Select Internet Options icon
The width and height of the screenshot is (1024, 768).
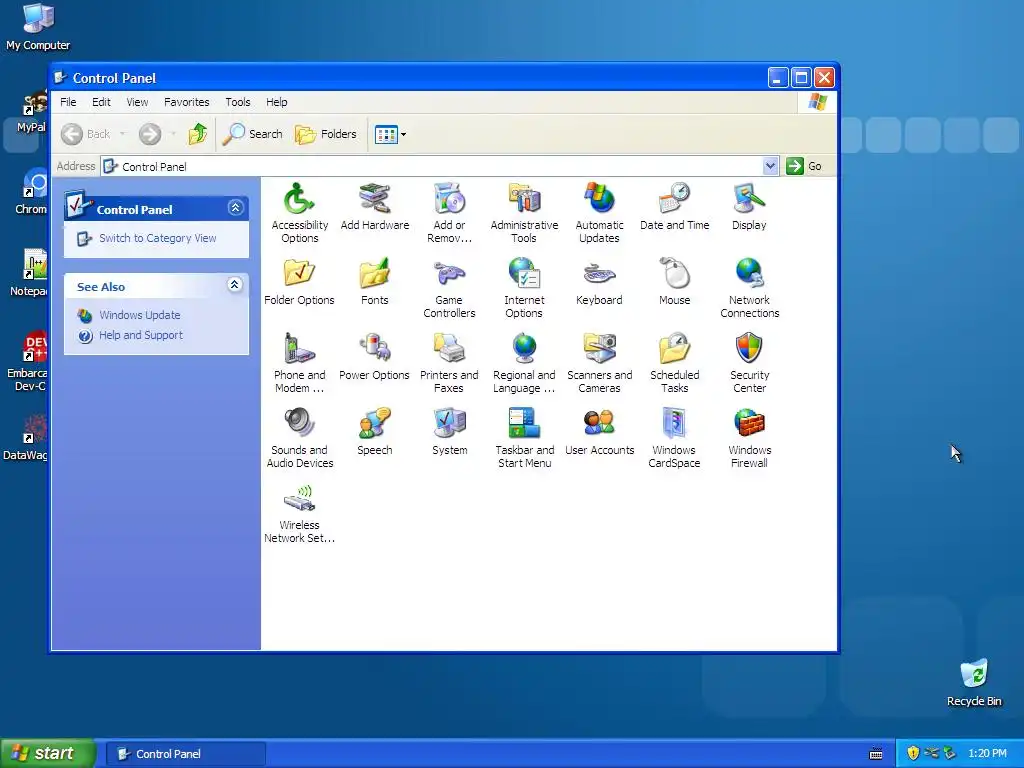(524, 273)
